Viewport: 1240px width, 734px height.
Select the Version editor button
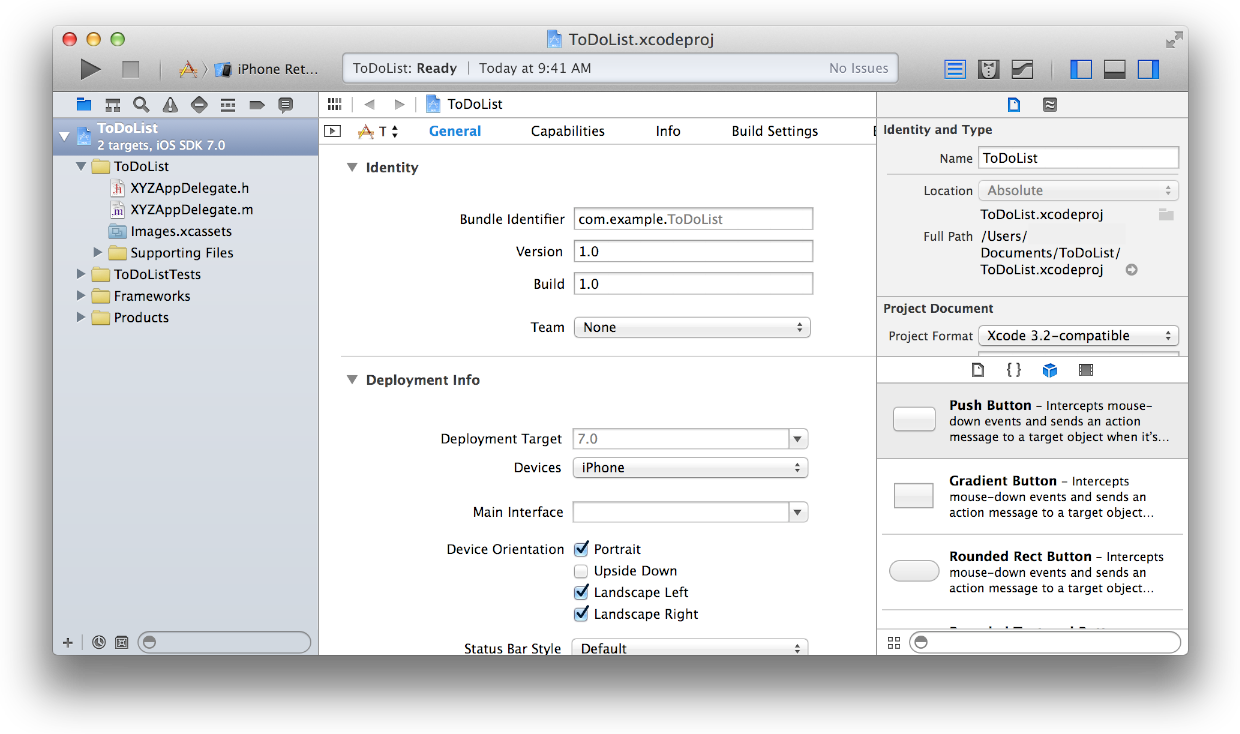(x=1022, y=69)
